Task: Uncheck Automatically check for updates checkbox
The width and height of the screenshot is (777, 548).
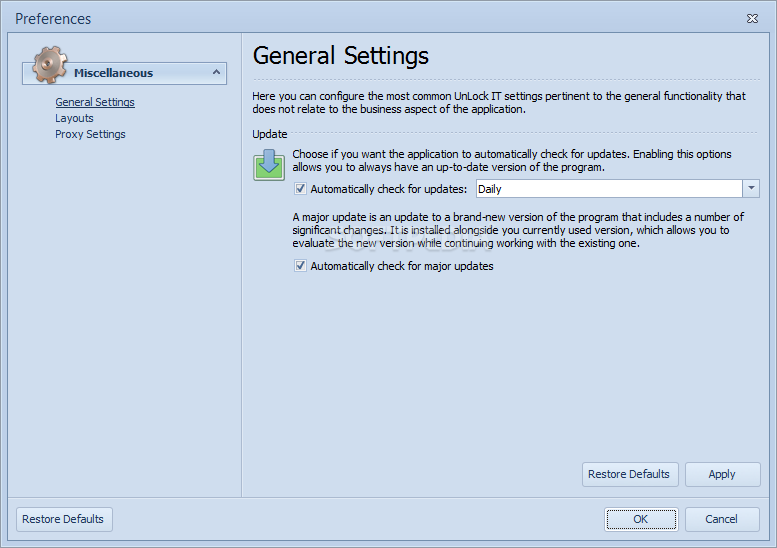Action: pos(300,189)
